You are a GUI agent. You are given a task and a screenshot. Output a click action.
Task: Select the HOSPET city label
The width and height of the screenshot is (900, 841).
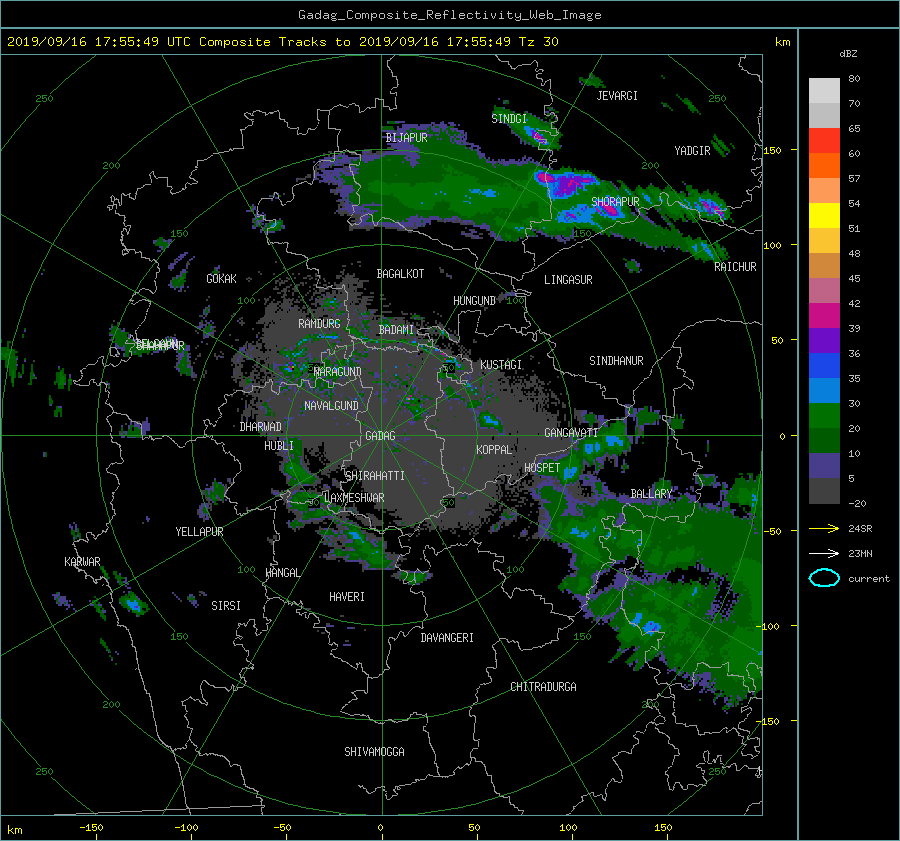tap(542, 468)
